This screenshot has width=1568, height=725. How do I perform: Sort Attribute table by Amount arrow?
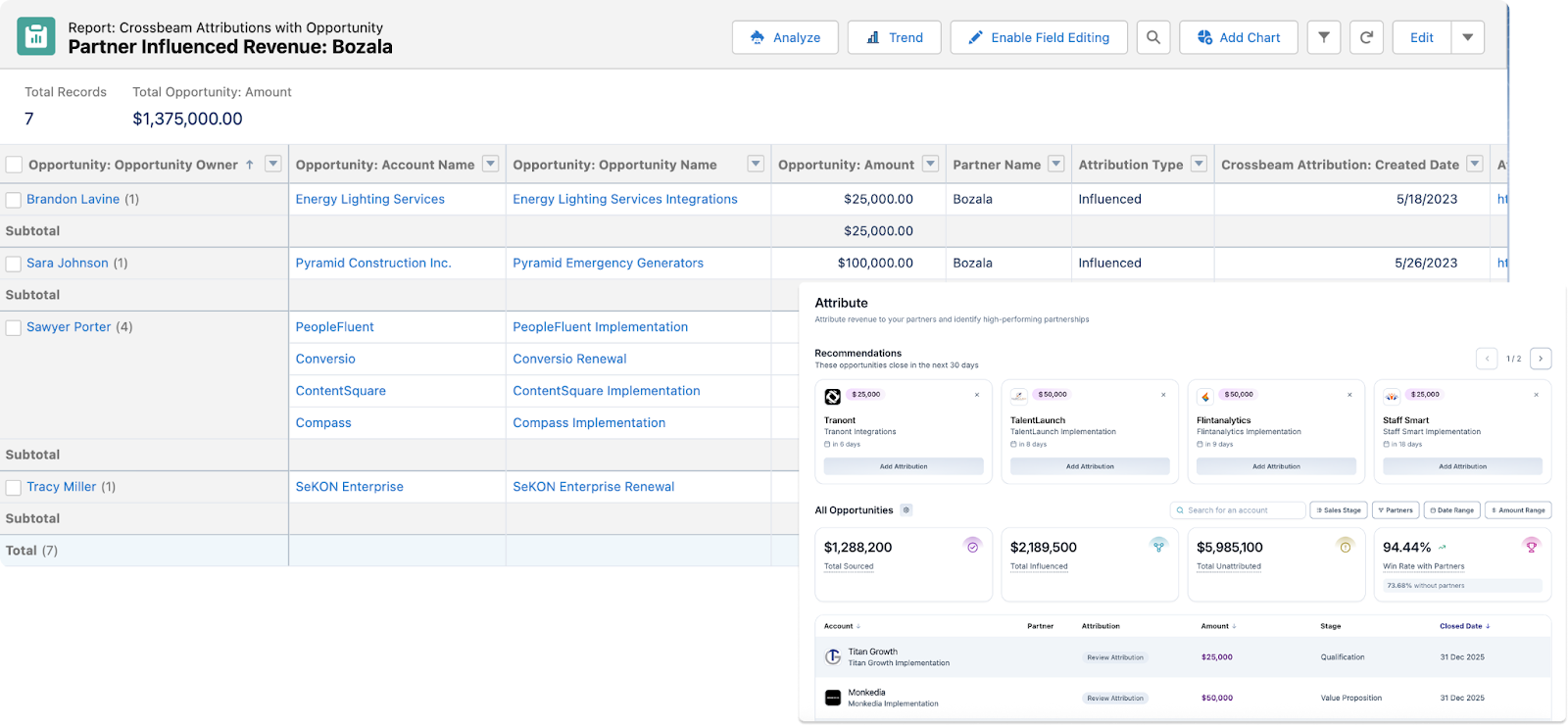pyautogui.click(x=1234, y=626)
